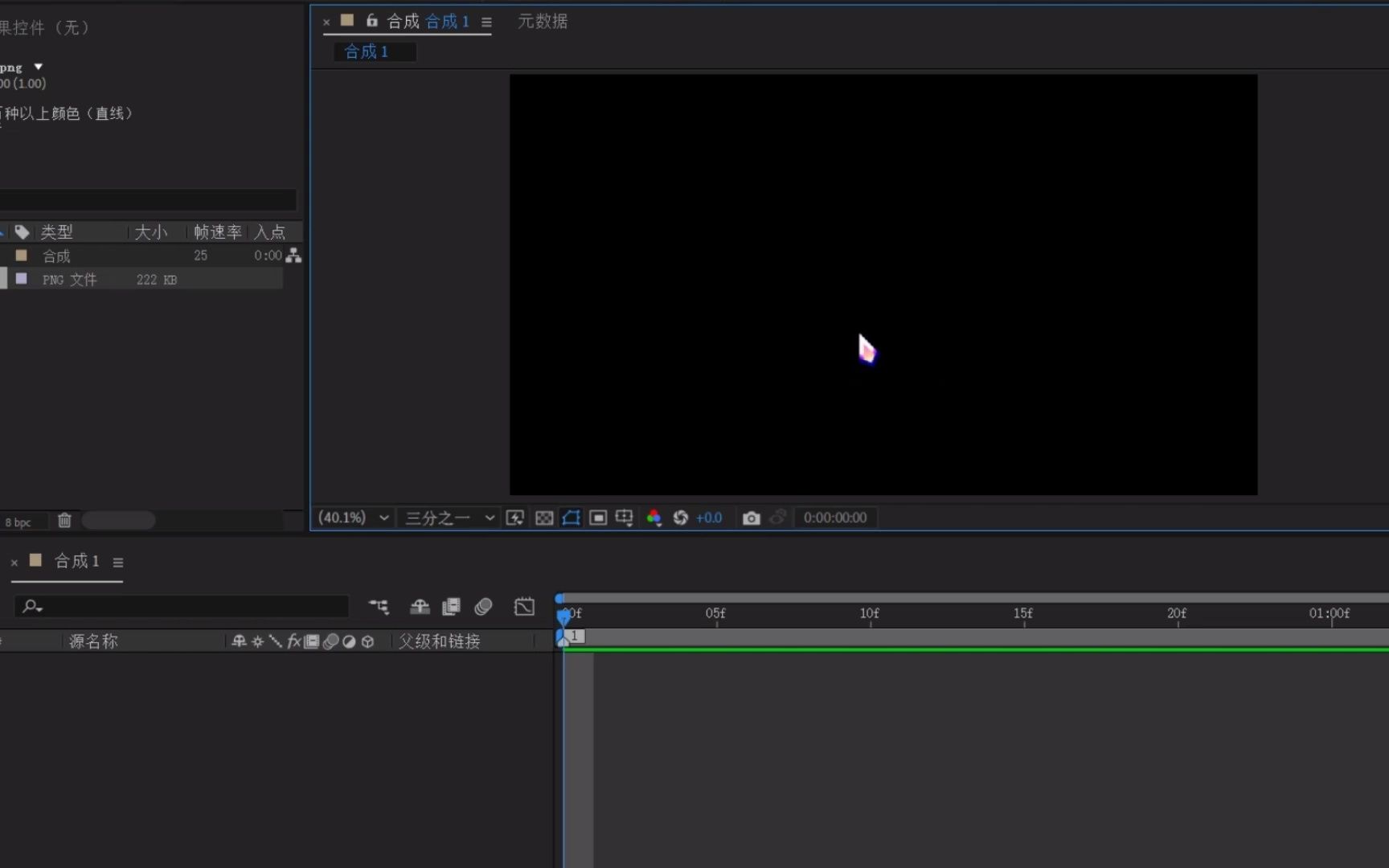Switch to the 元数据 tab

coord(543,22)
